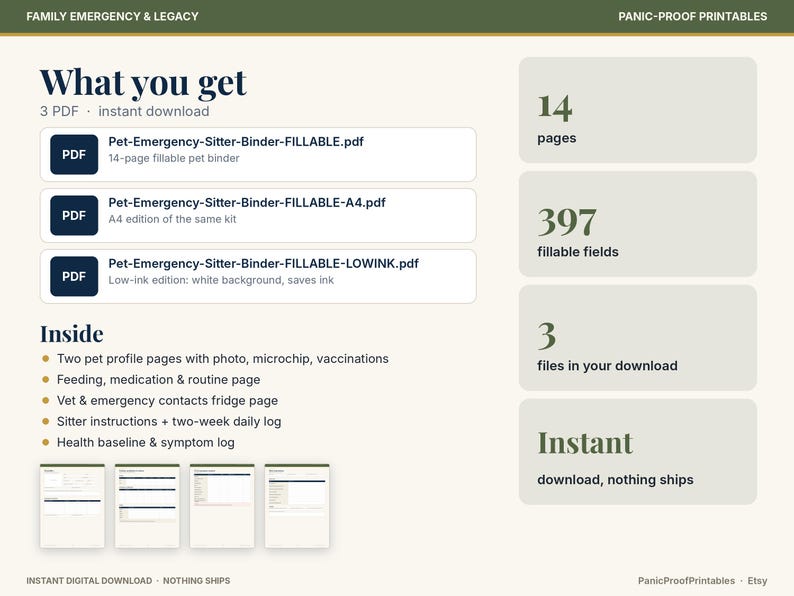Select the file name Pet-Emergency-Sitter-Binder-FILLABLE-LOWINK.pdf
Screen dimensions: 794x596
click(x=263, y=263)
